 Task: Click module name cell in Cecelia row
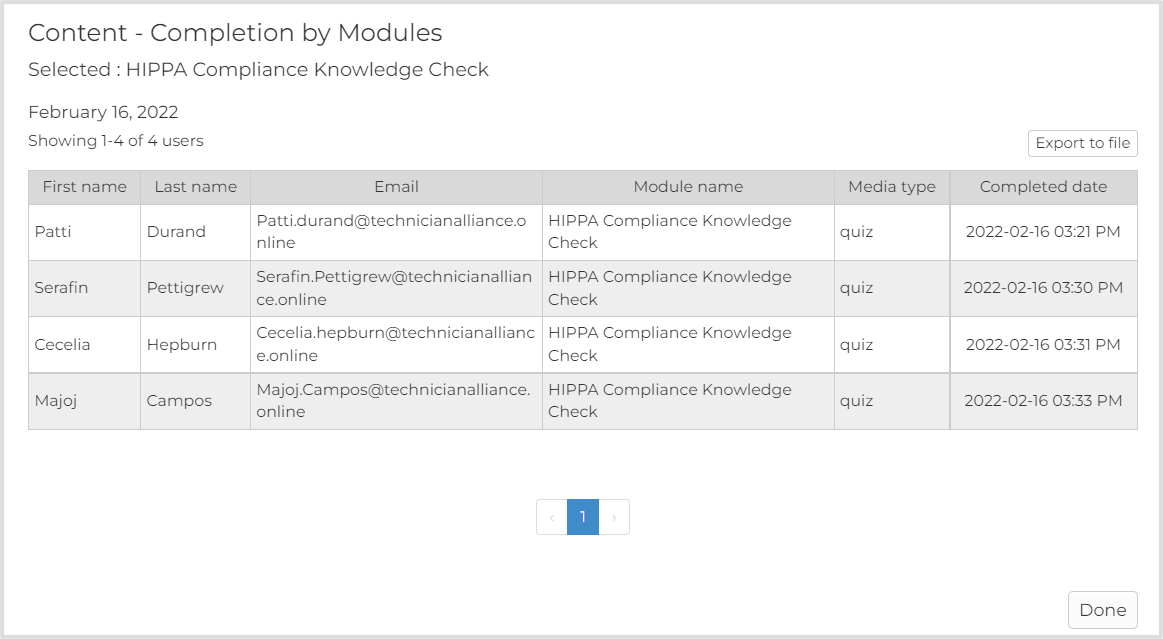(x=688, y=345)
